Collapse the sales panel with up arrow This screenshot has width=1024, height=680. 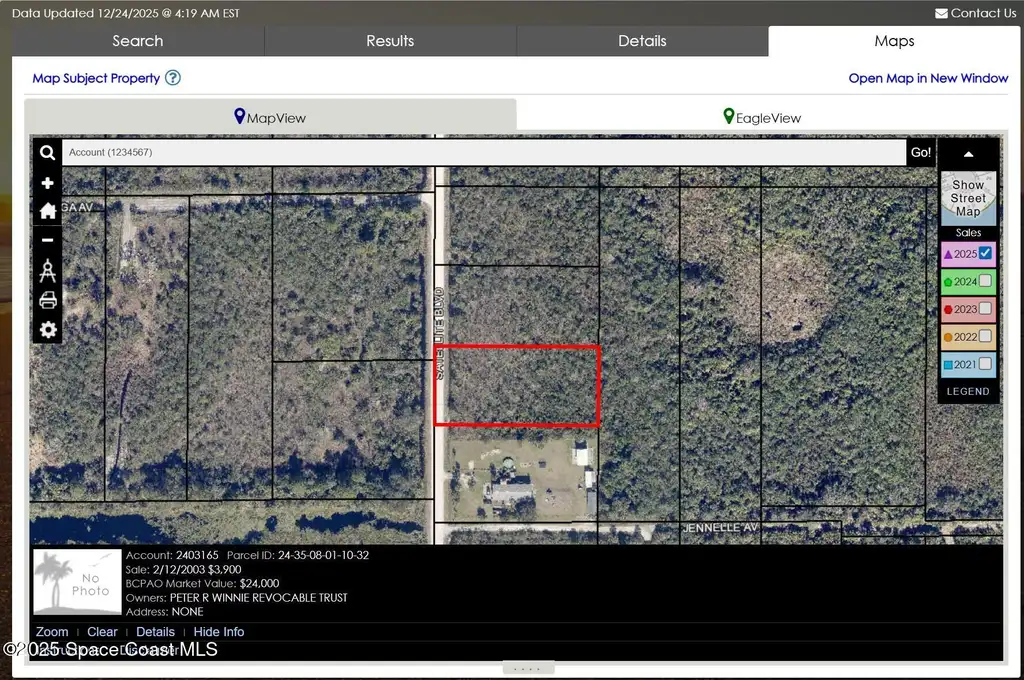pos(968,154)
